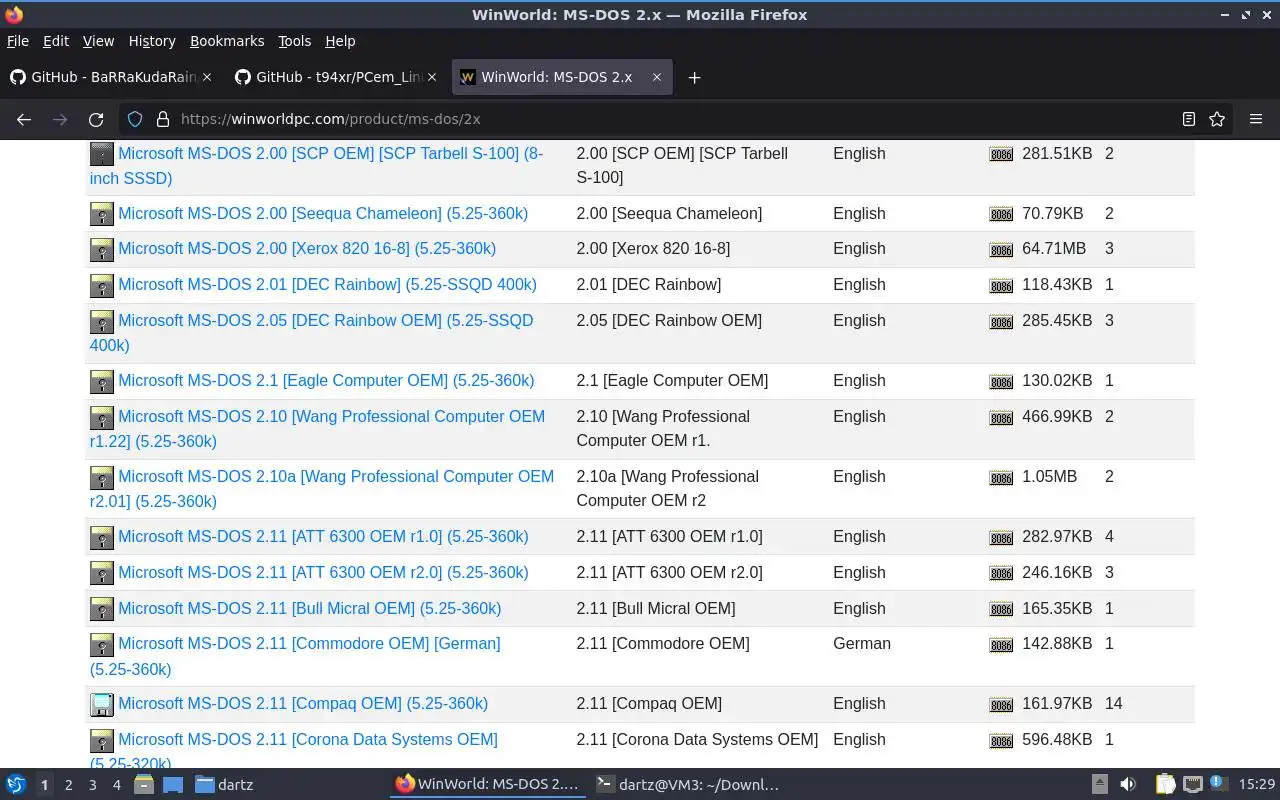Reload the WinWorld page
The width and height of the screenshot is (1280, 800).
96,119
